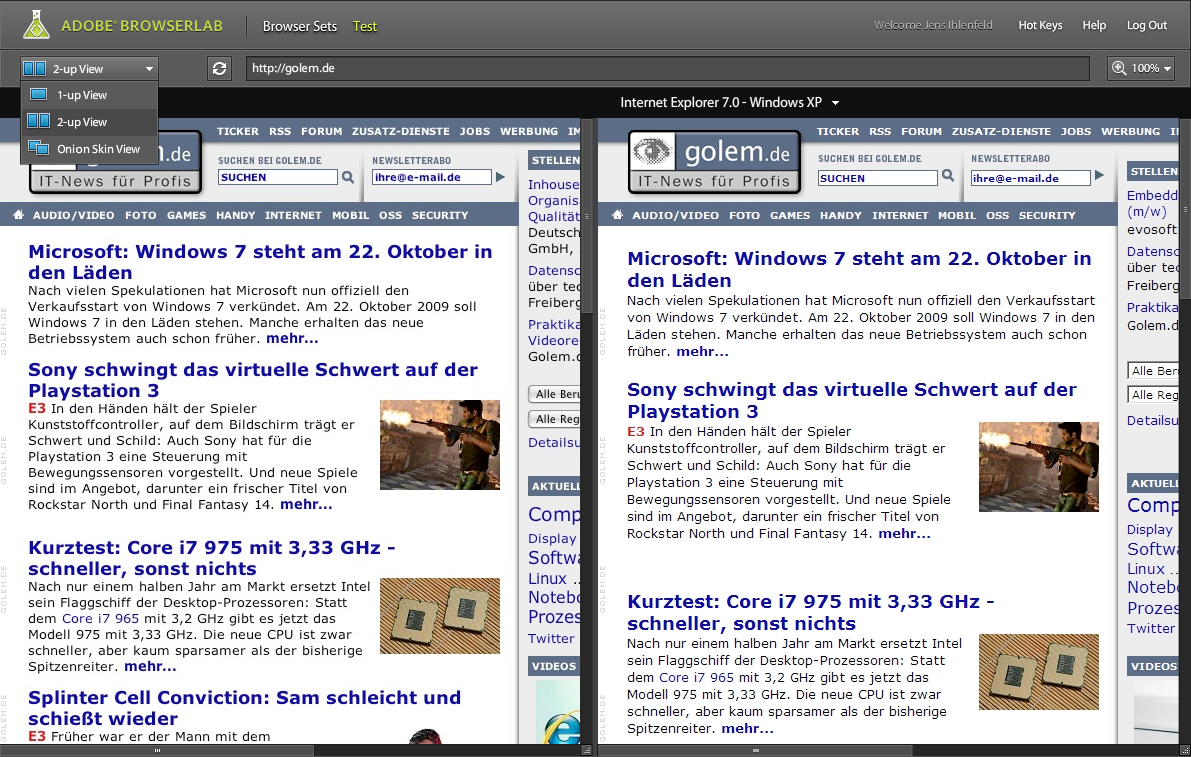Viewport: 1191px width, 757px height.
Task: Submit newsletter arrow in right pane
Action: (1099, 175)
